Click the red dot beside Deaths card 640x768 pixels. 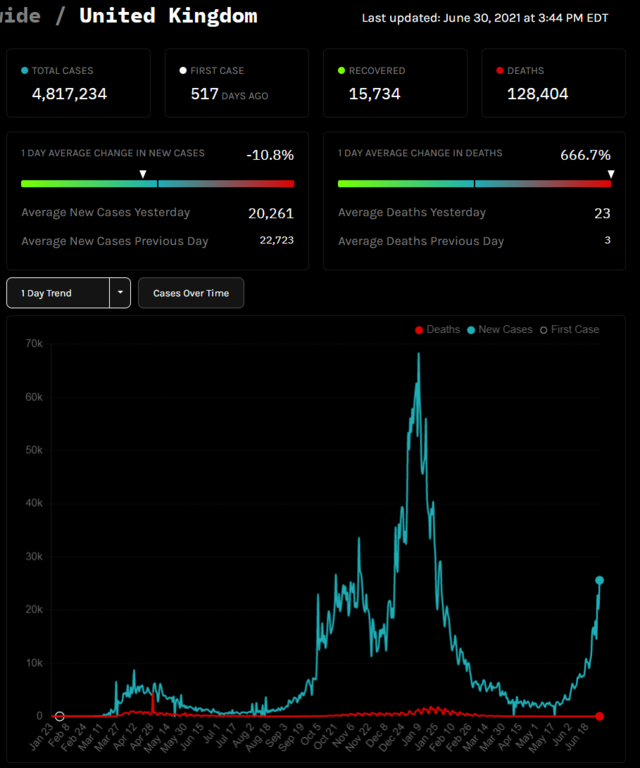point(499,71)
